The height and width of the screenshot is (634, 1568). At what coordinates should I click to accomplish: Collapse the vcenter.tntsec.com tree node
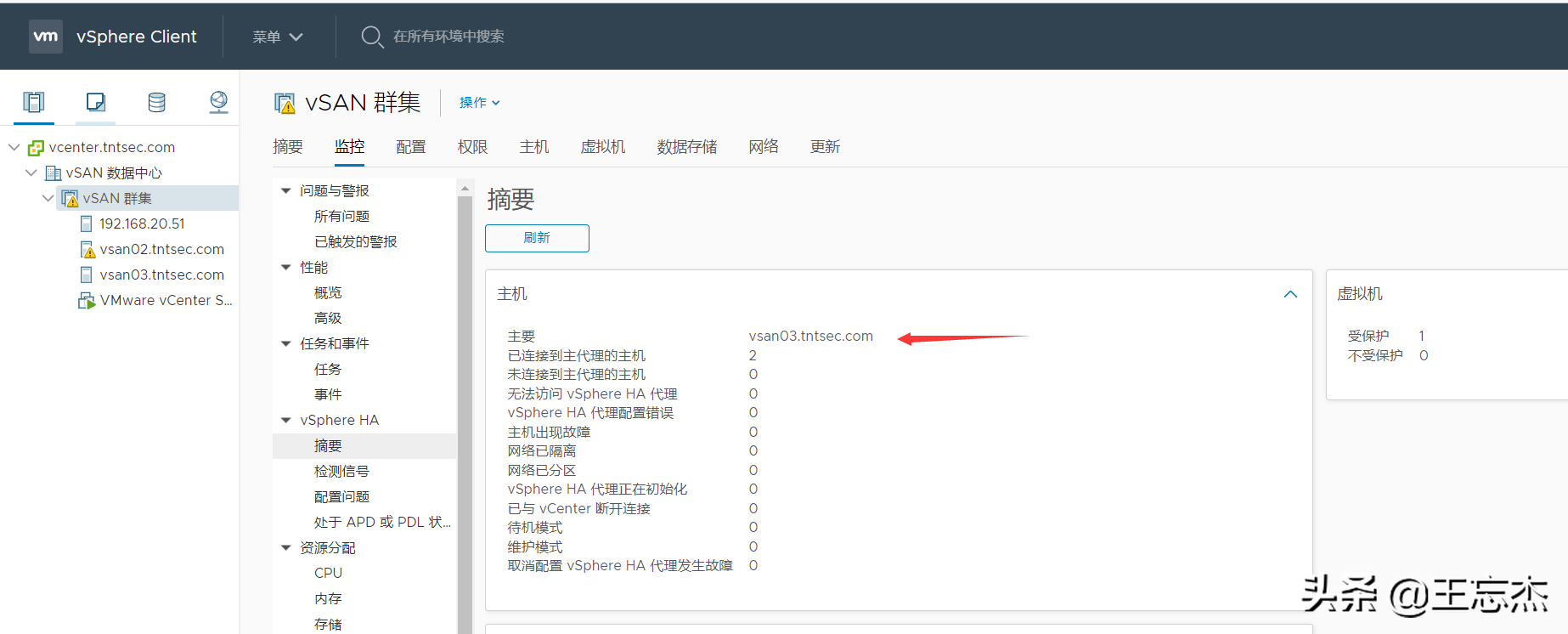pos(14,147)
